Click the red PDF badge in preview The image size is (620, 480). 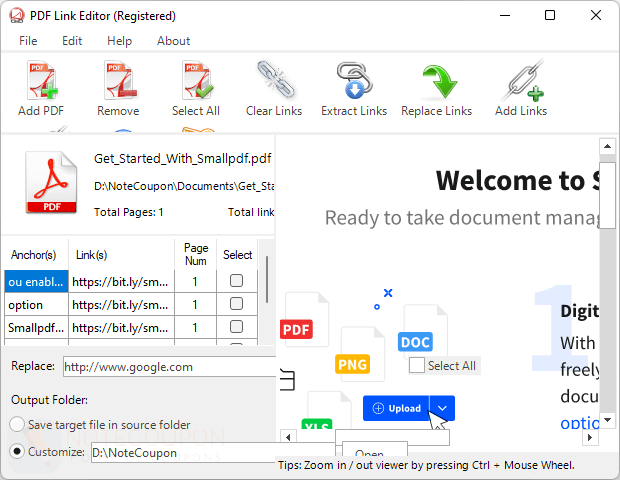point(296,330)
